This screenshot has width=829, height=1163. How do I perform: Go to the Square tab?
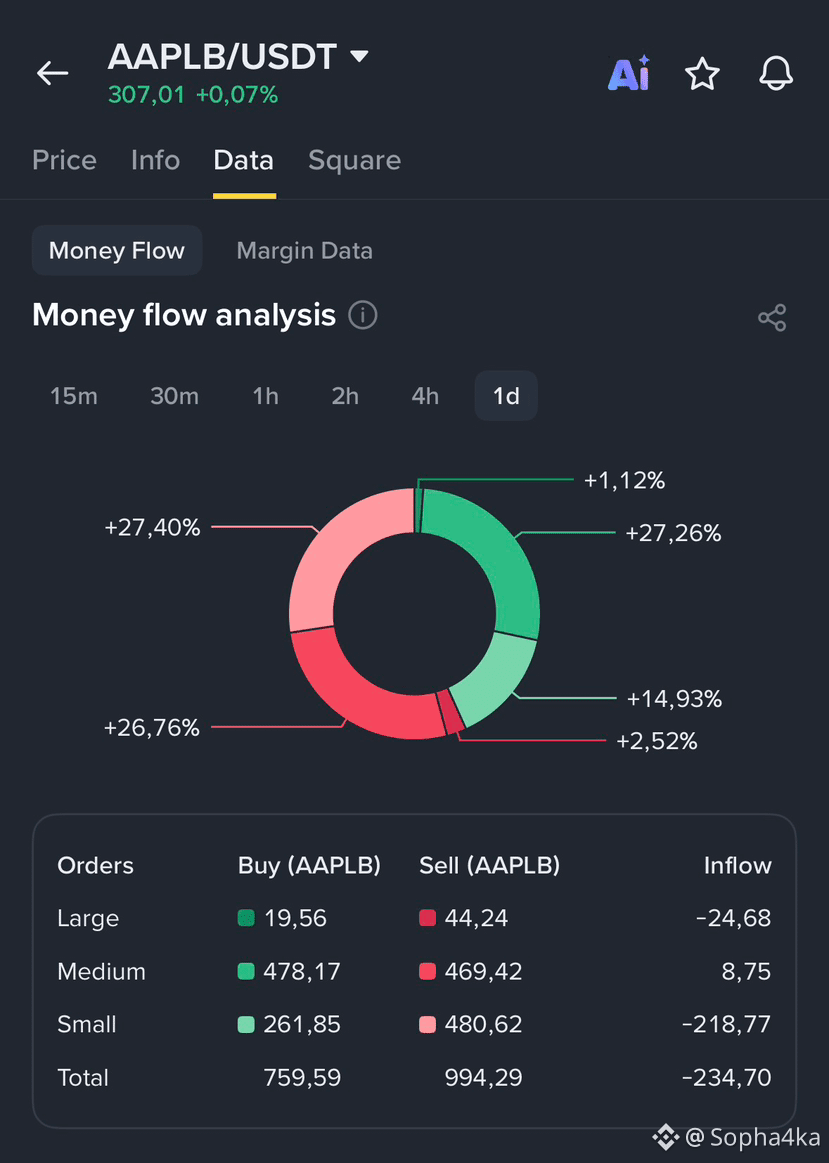pos(354,160)
